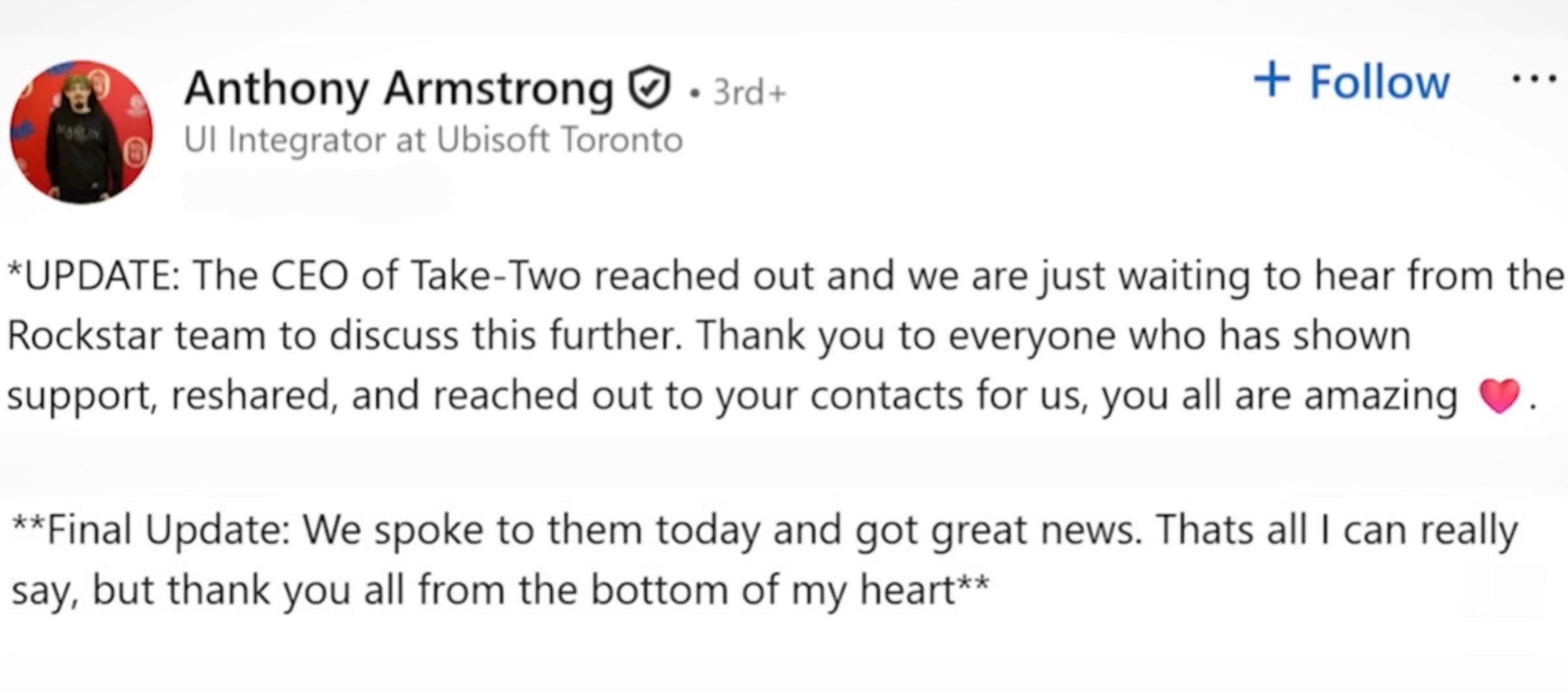Click the plus icon beside Follow
The image size is (1568, 693).
point(1271,81)
